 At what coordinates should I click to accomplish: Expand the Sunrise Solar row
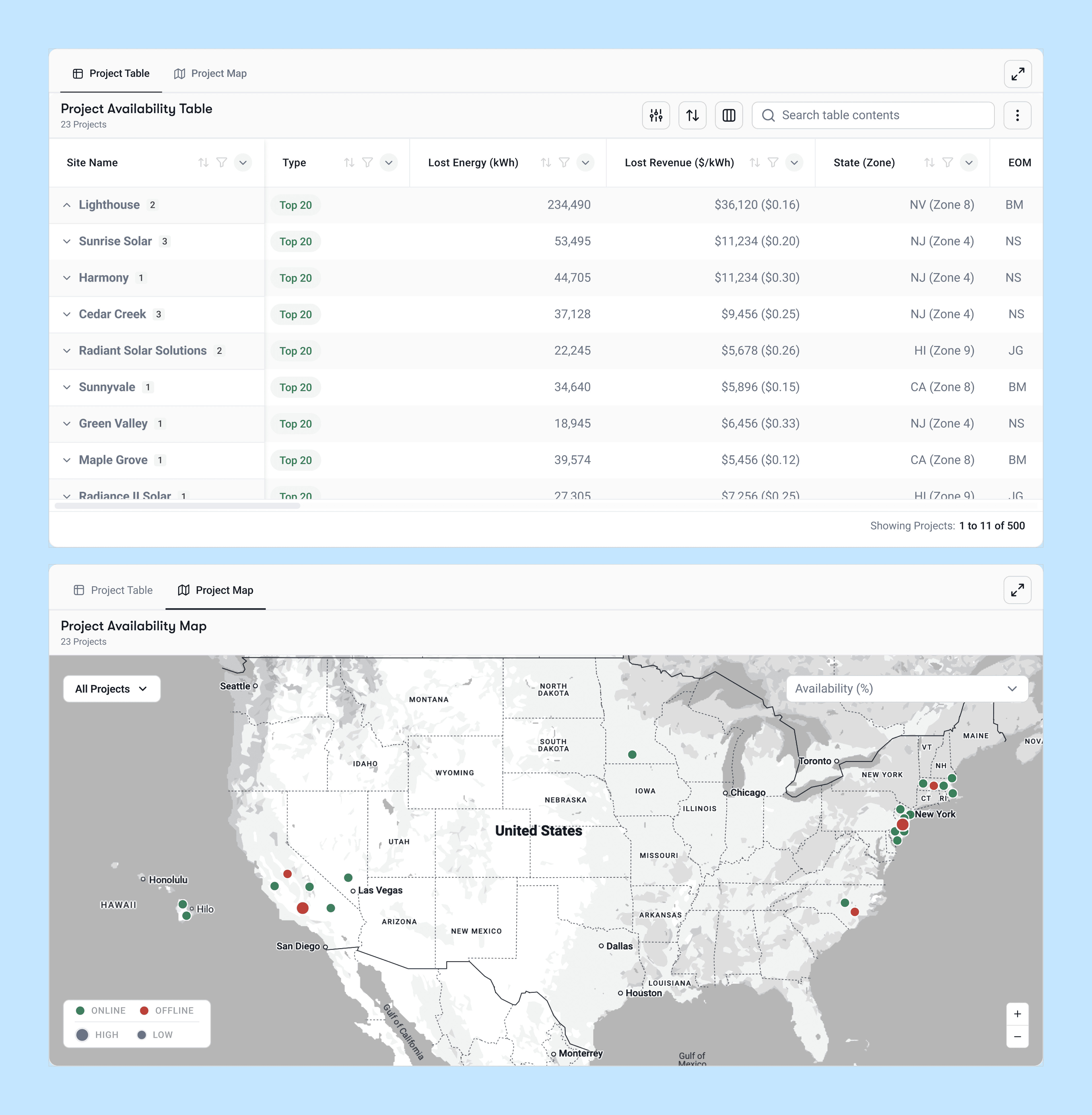[67, 242]
